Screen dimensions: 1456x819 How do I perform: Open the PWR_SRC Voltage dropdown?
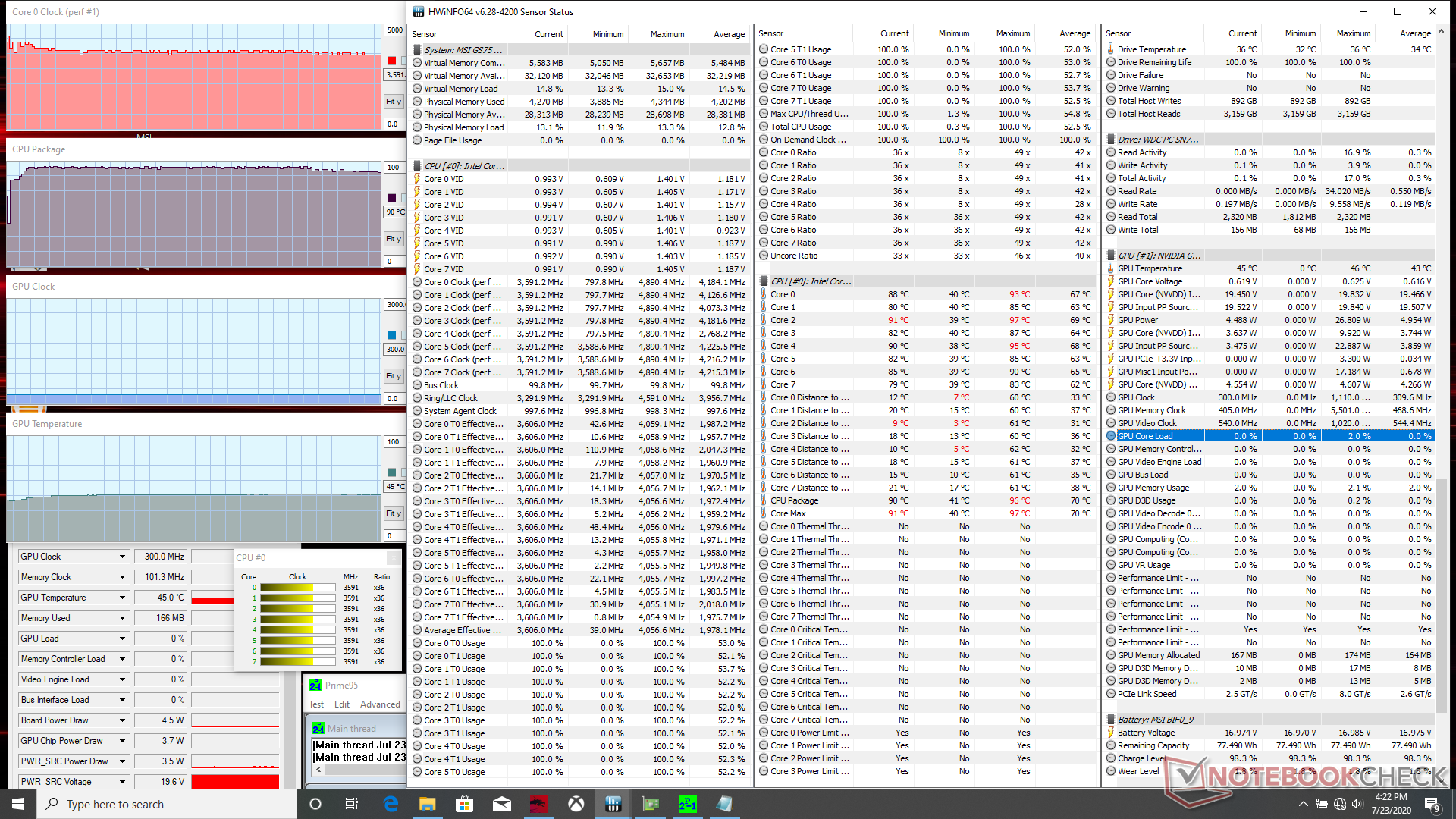tap(122, 782)
